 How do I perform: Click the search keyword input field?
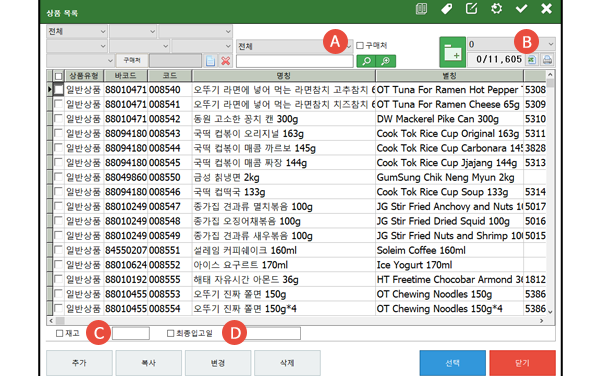pyautogui.click(x=295, y=61)
